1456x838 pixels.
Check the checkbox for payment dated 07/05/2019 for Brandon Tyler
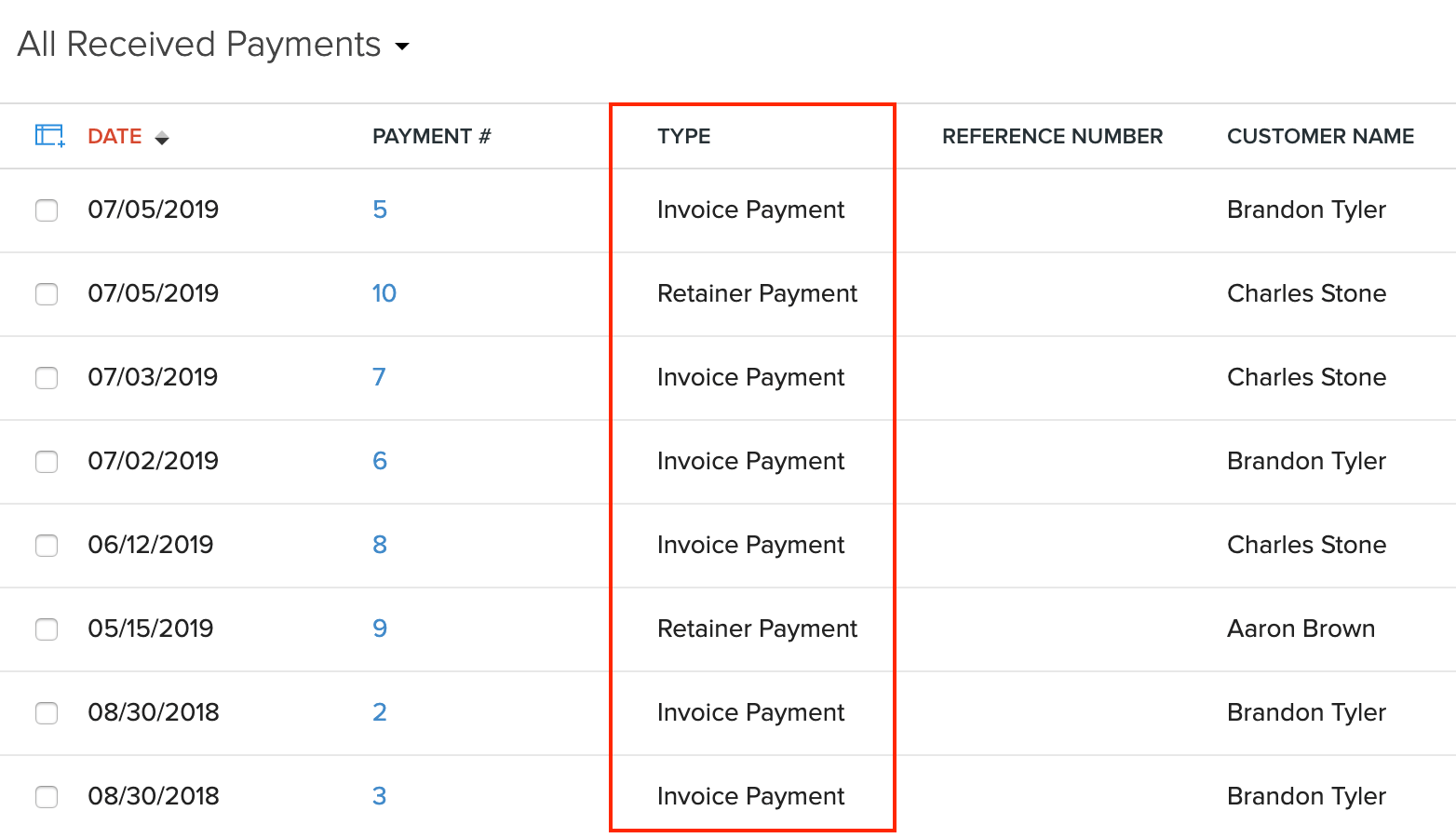click(47, 210)
